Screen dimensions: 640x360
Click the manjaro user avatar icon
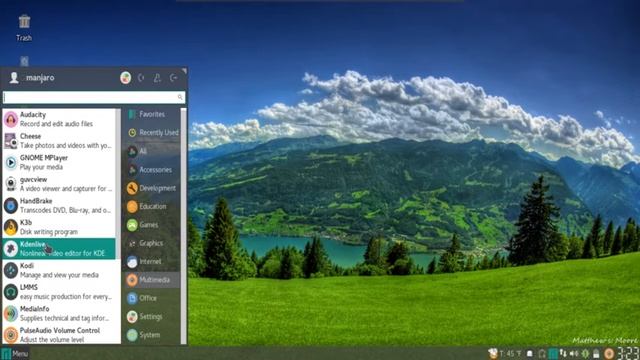[x=14, y=78]
